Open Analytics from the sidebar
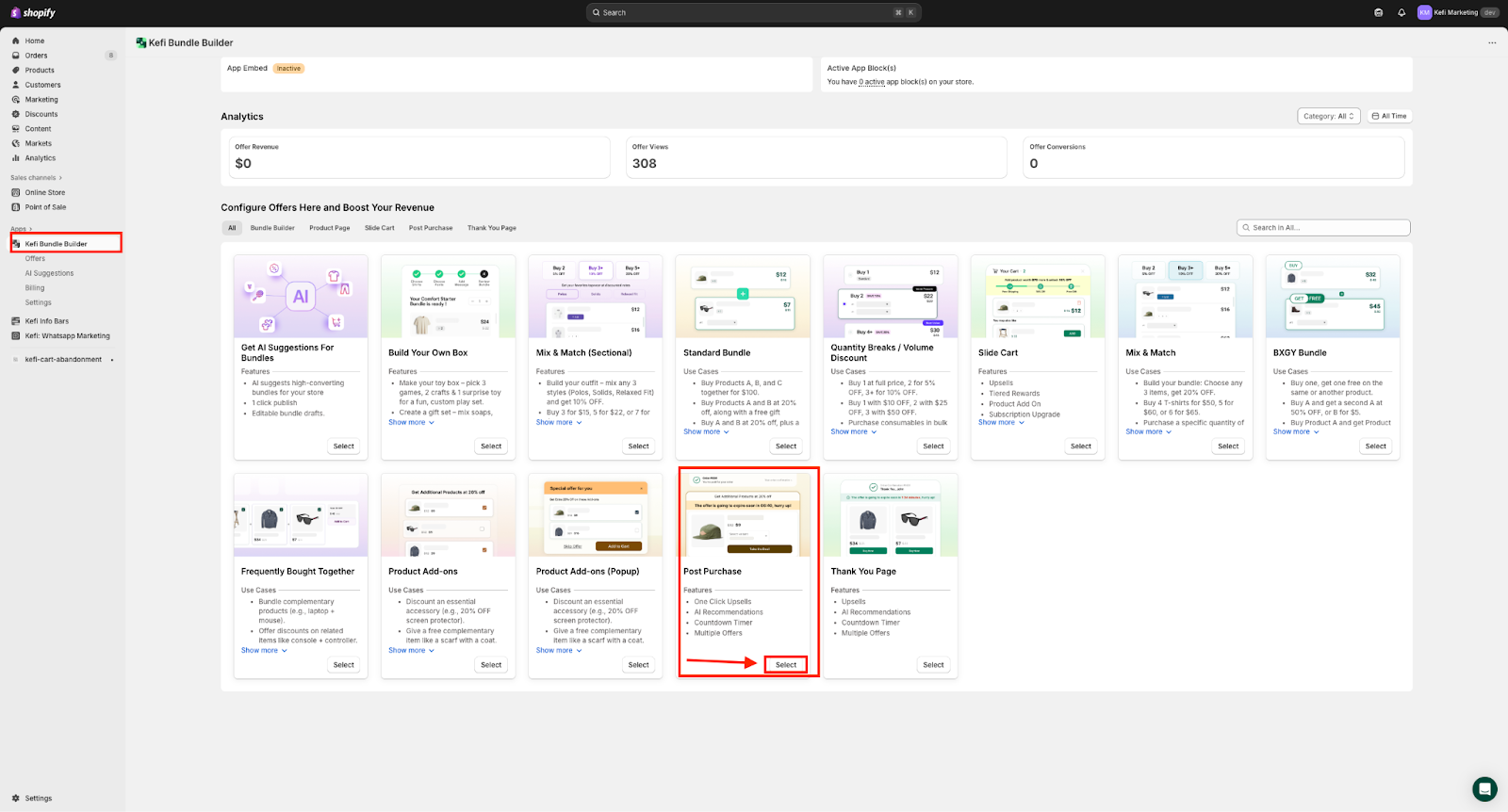This screenshot has height=812, width=1508. 40,158
